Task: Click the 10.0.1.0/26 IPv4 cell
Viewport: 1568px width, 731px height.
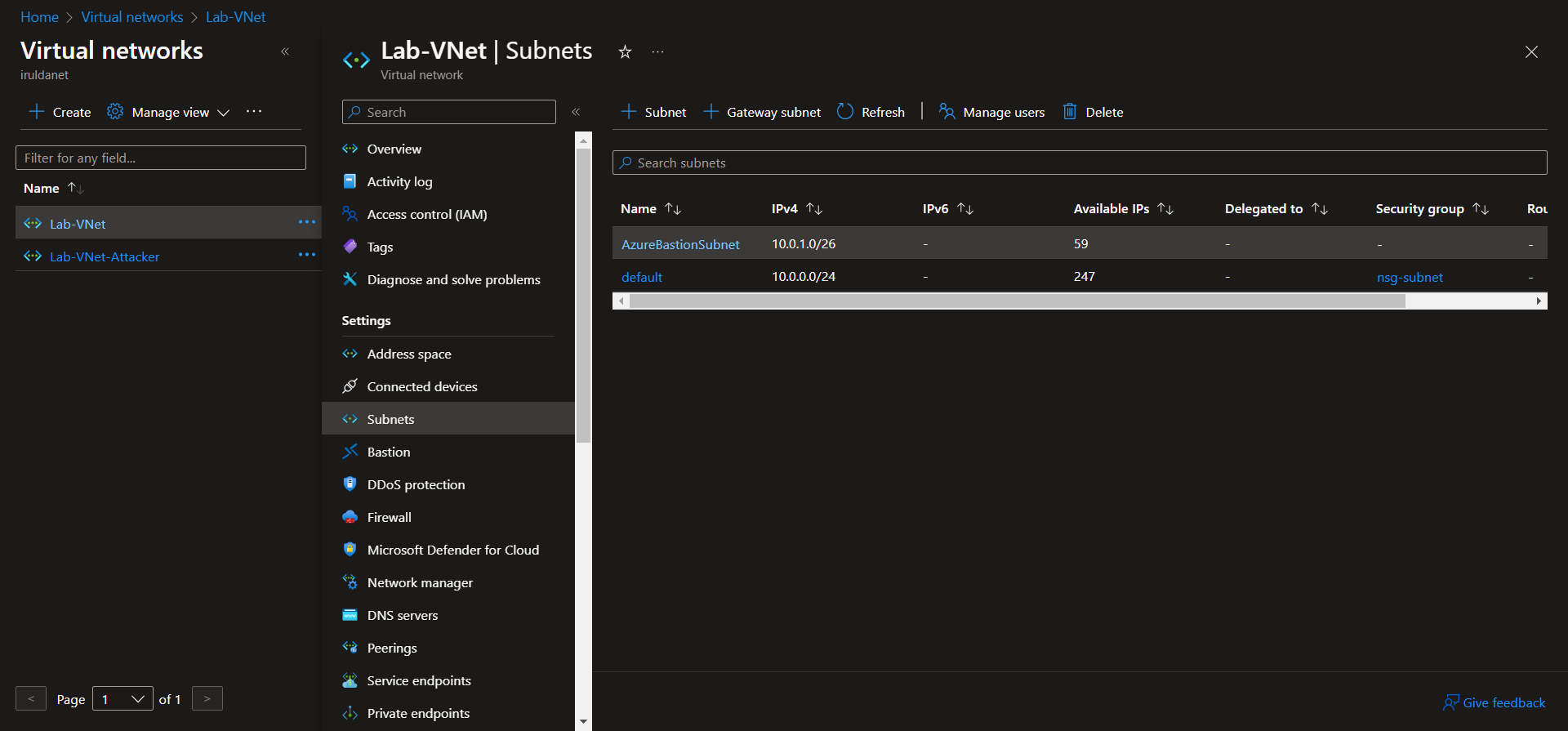Action: (x=804, y=243)
